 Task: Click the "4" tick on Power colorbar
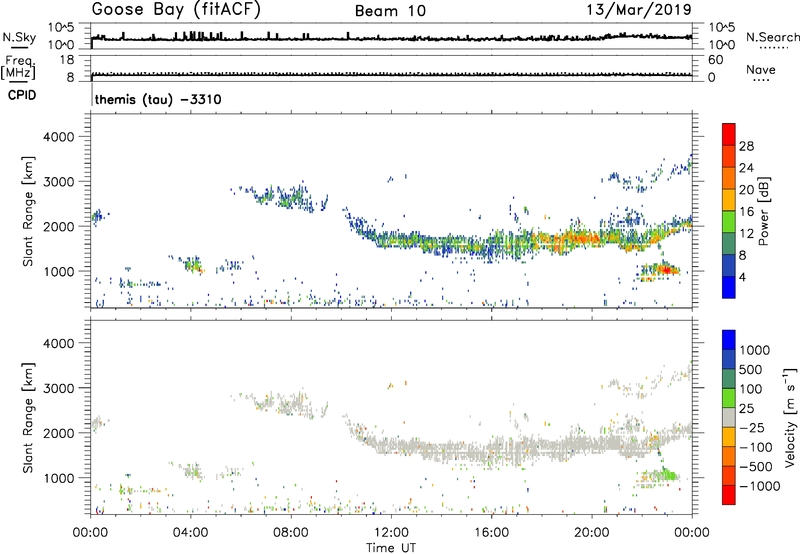pyautogui.click(x=742, y=277)
